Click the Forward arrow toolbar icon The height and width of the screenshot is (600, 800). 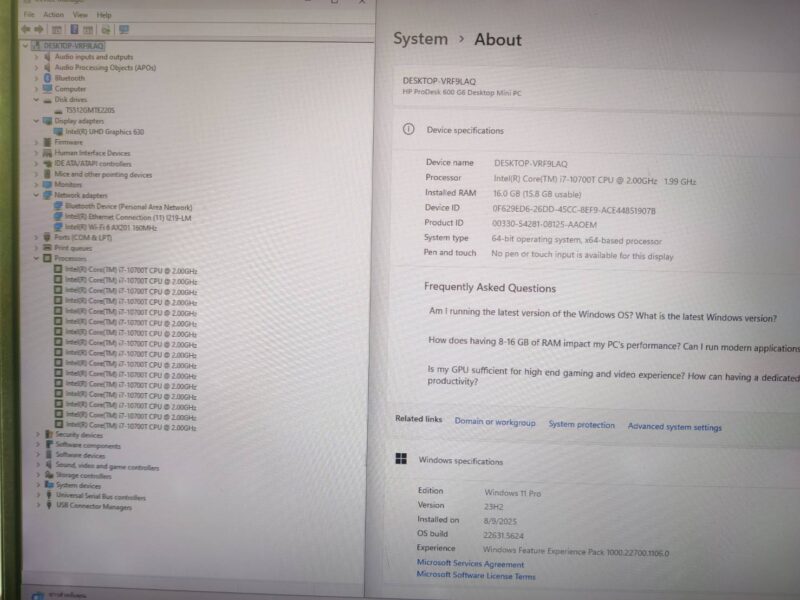(39, 30)
